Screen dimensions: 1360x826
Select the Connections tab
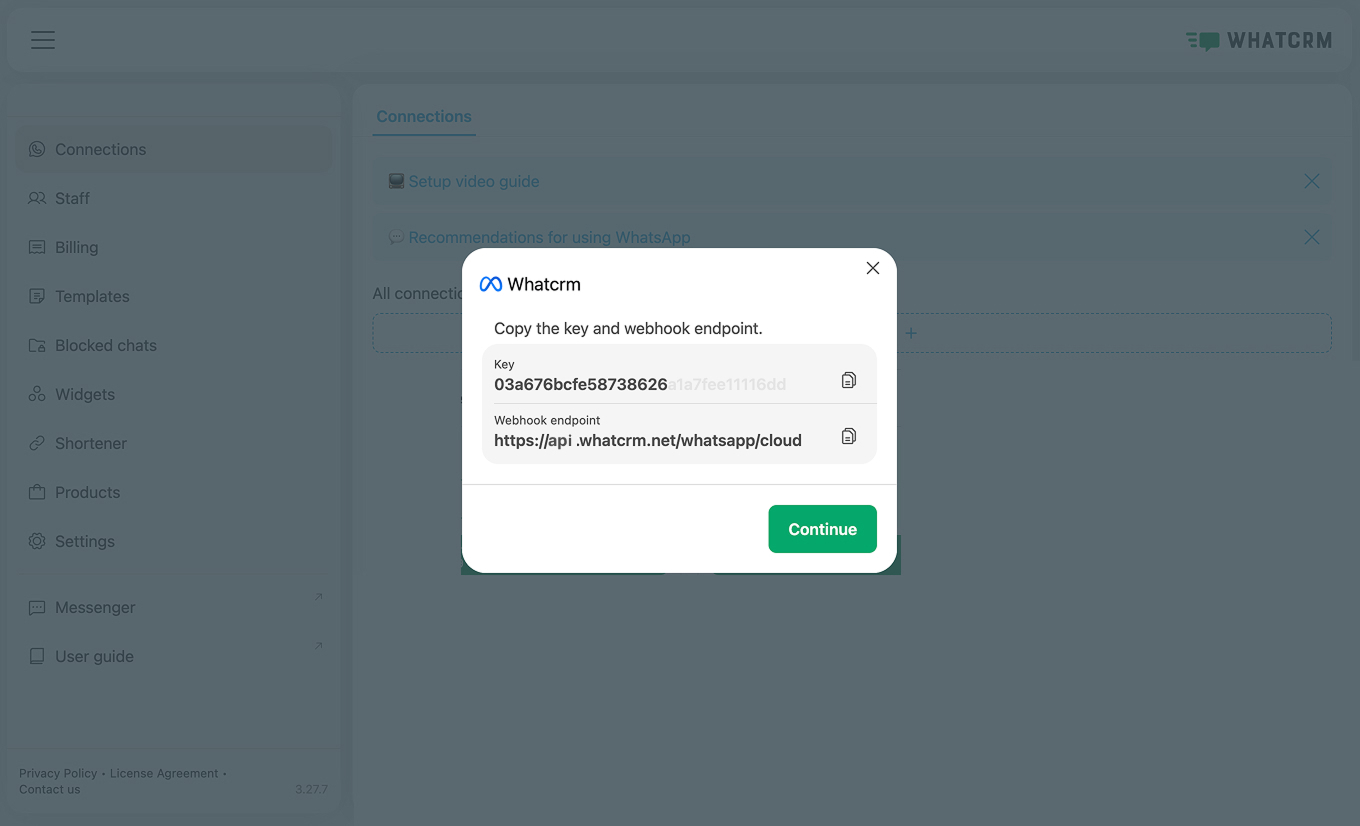pyautogui.click(x=424, y=116)
